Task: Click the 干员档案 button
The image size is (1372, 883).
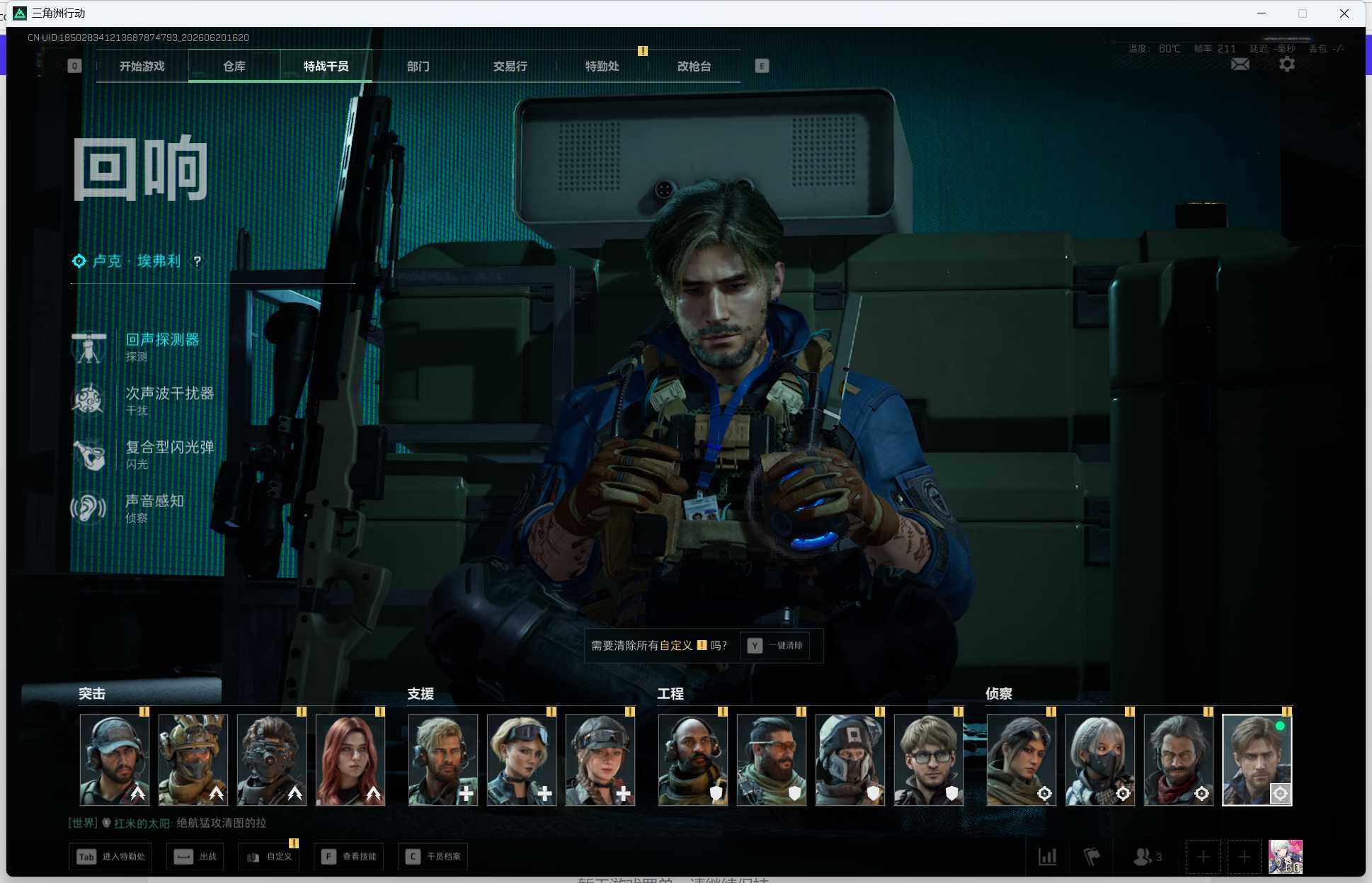Action: 433,857
